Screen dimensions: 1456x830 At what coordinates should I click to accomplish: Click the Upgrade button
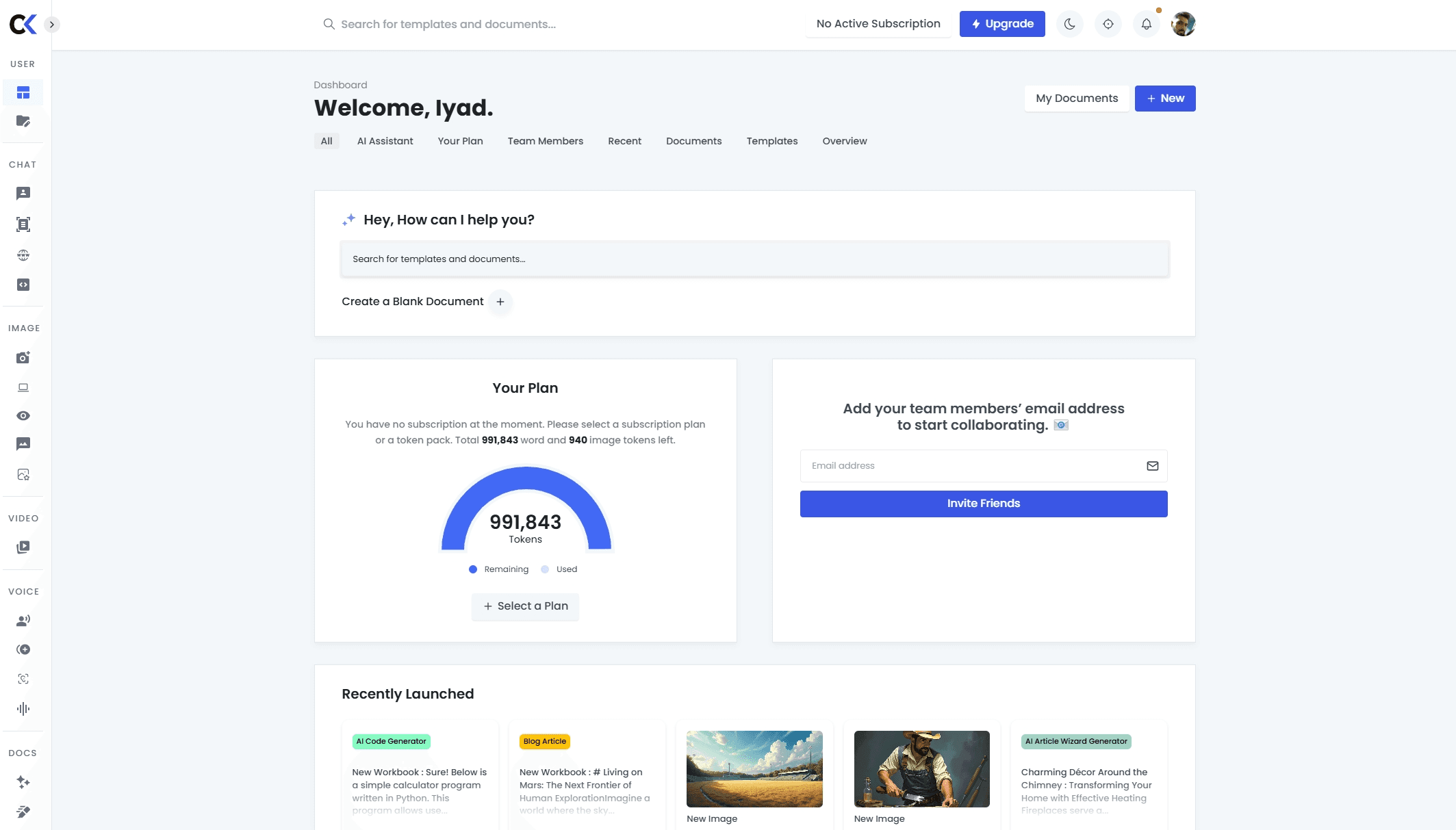[1002, 24]
